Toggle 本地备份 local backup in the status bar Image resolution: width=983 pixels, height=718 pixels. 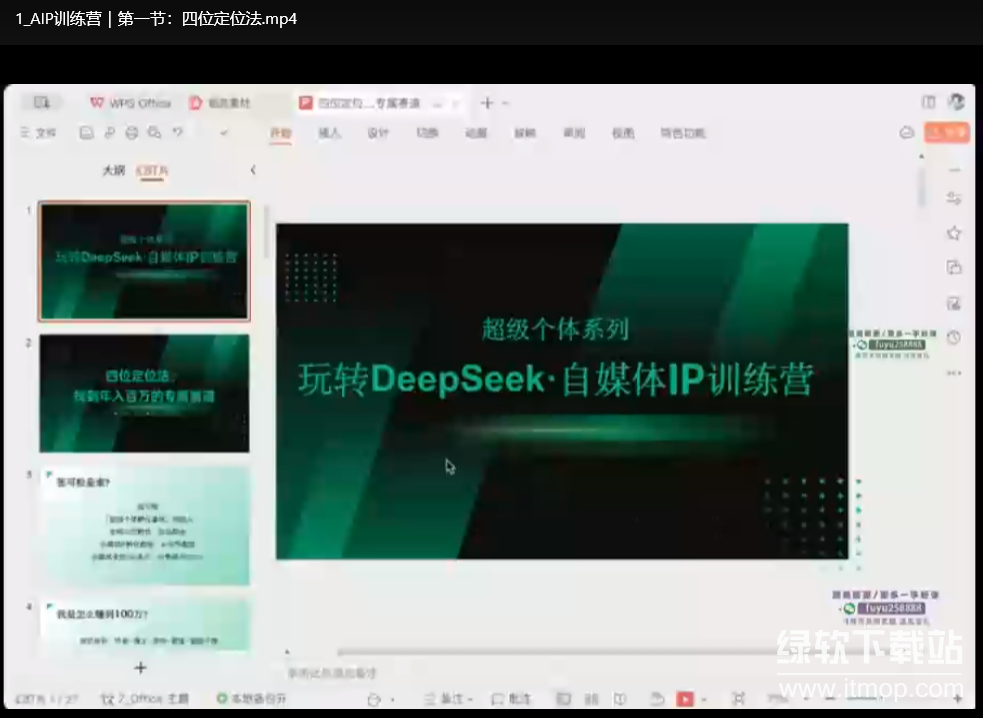(248, 698)
